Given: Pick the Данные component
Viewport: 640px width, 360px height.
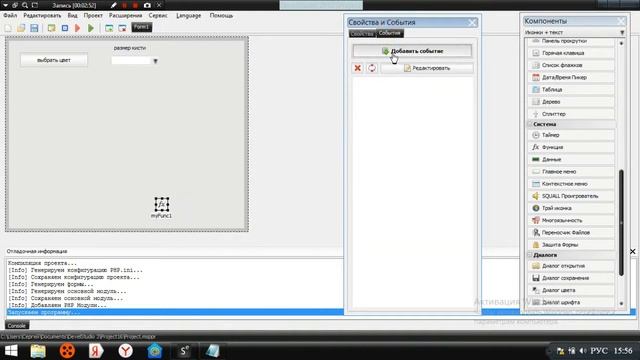Looking at the screenshot, I should [x=571, y=160].
